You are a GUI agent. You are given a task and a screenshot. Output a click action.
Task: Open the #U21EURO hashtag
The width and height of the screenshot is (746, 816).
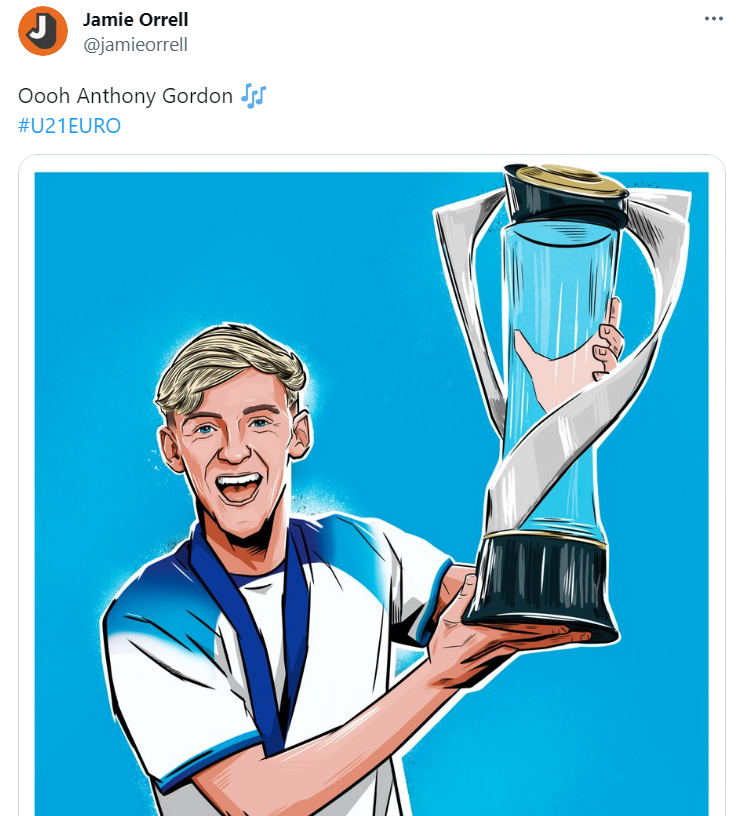click(69, 126)
